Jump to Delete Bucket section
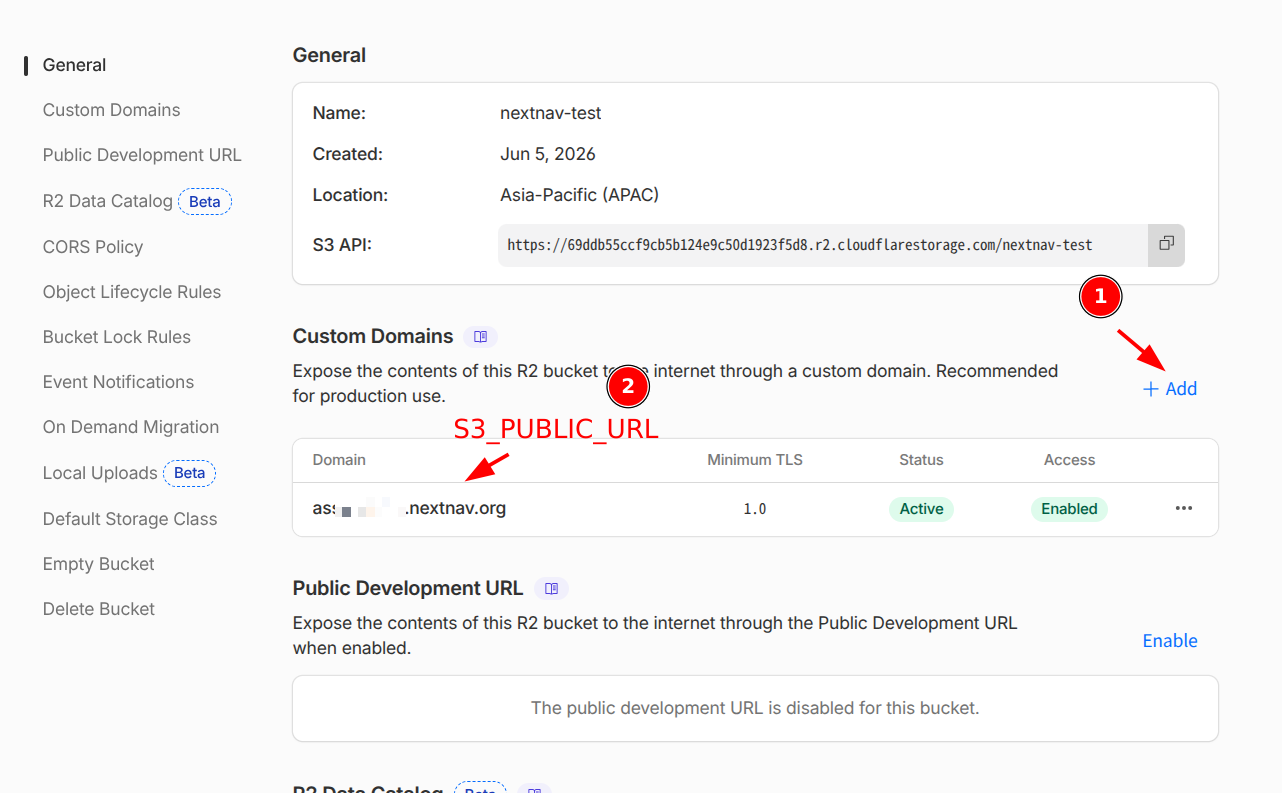 click(99, 609)
